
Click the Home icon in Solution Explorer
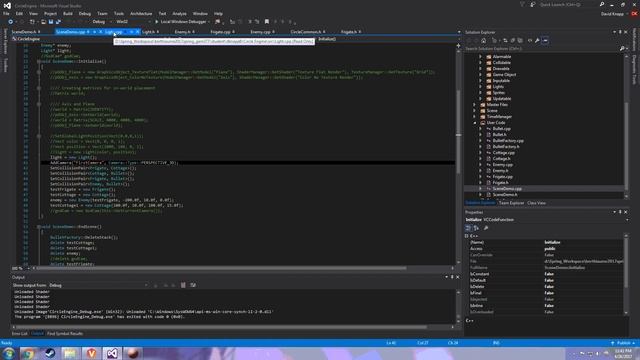[x=484, y=40]
